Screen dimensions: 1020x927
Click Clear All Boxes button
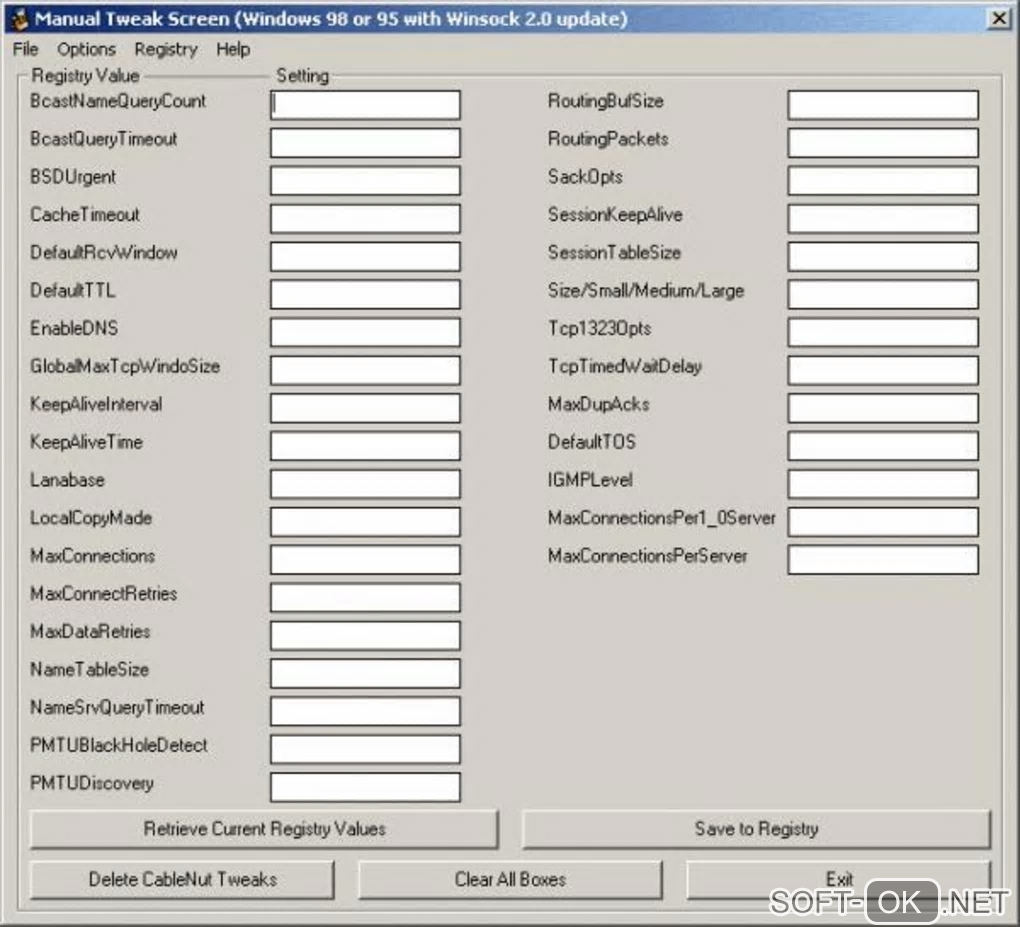(510, 880)
